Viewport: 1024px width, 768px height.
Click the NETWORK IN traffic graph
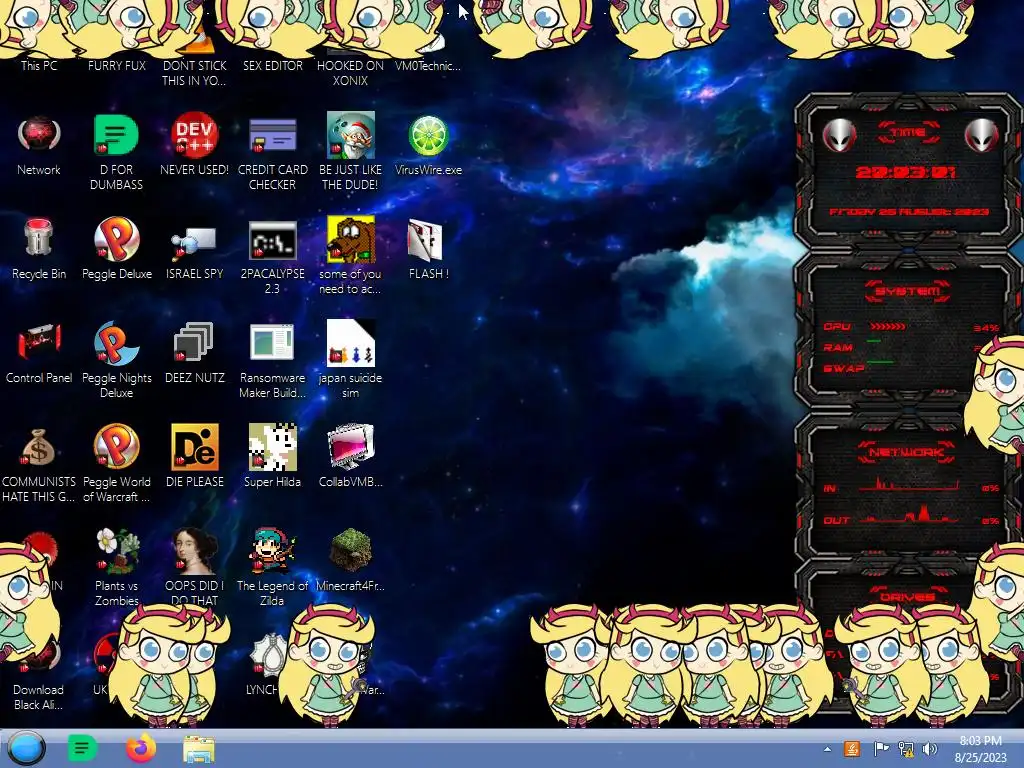[x=908, y=485]
